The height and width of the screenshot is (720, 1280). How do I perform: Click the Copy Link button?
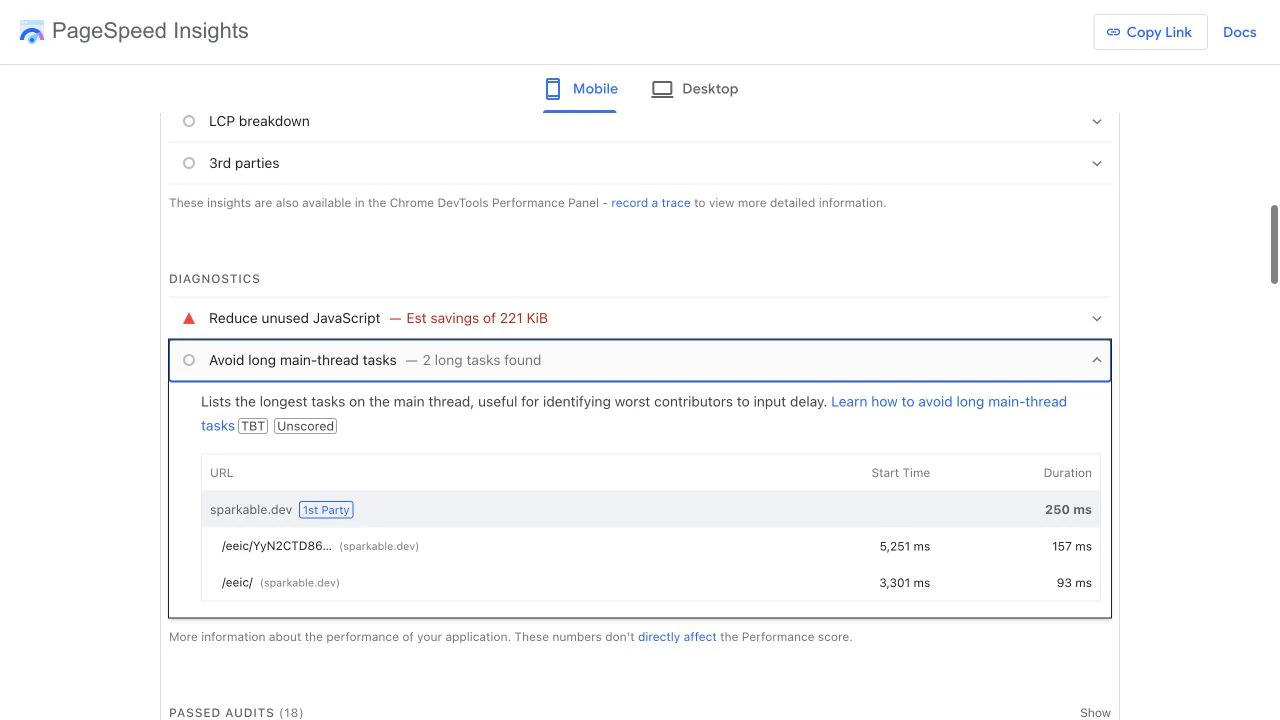pos(1150,32)
